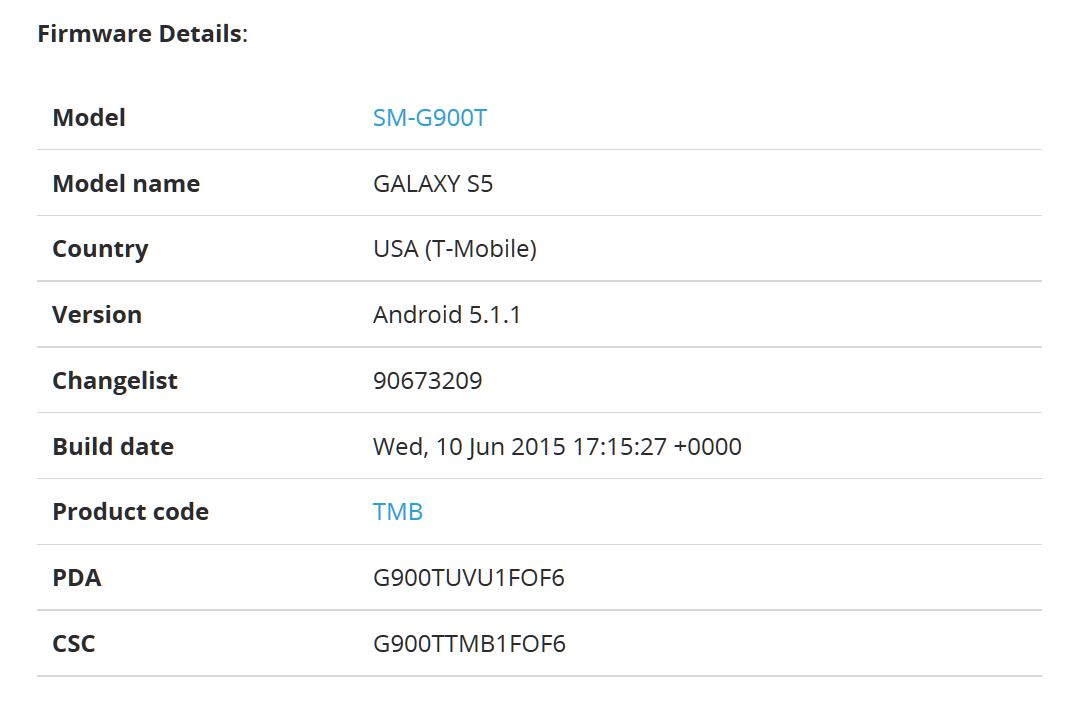Select the GALAXY S5 model name value
Viewport: 1071px width, 714px height.
[433, 184]
